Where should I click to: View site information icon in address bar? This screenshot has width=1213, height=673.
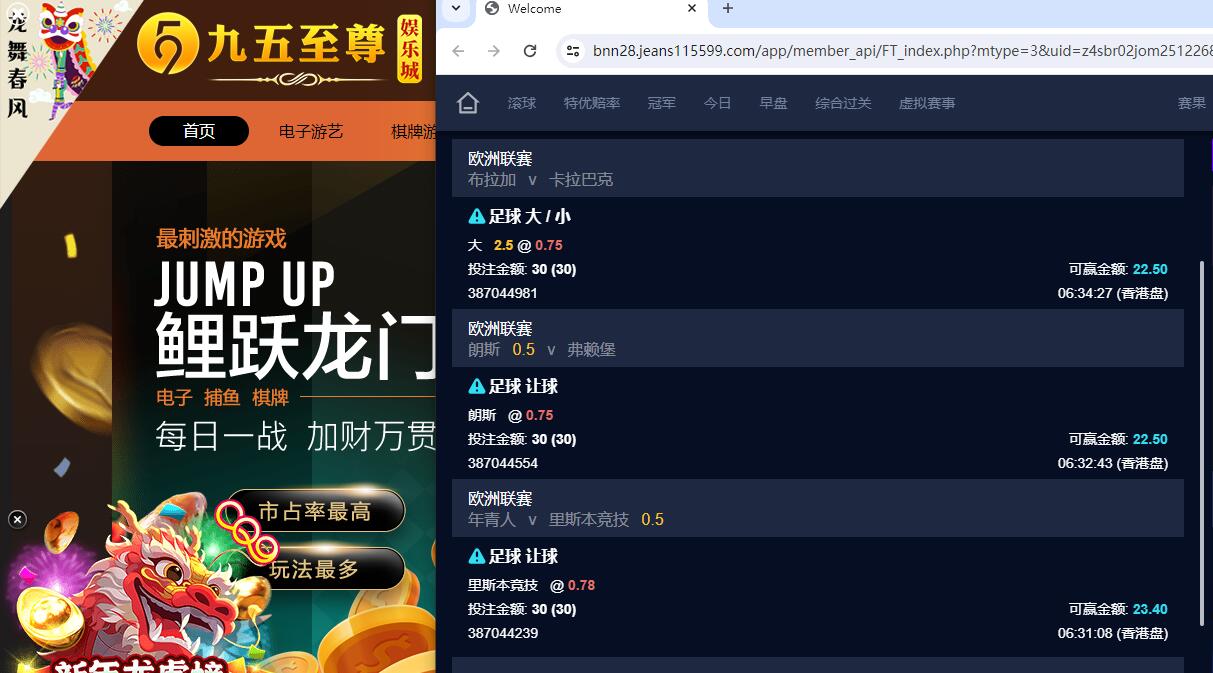pyautogui.click(x=572, y=51)
